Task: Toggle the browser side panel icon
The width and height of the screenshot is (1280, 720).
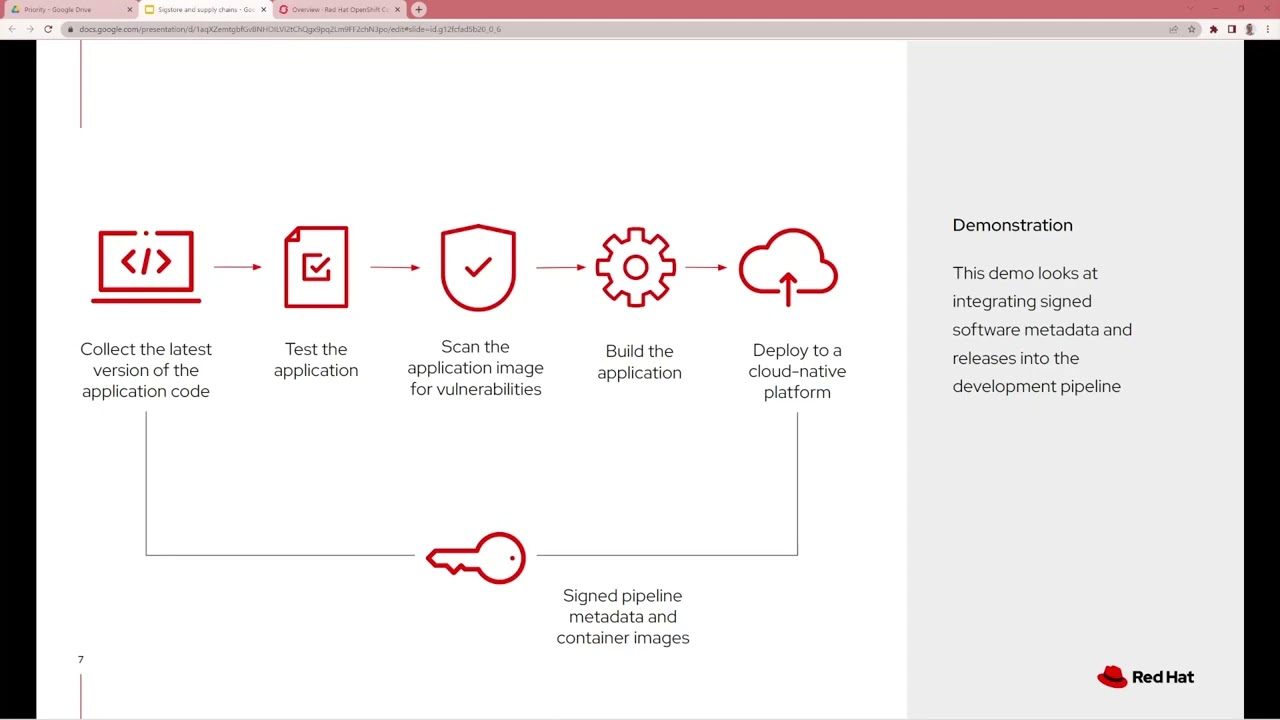Action: (x=1232, y=29)
